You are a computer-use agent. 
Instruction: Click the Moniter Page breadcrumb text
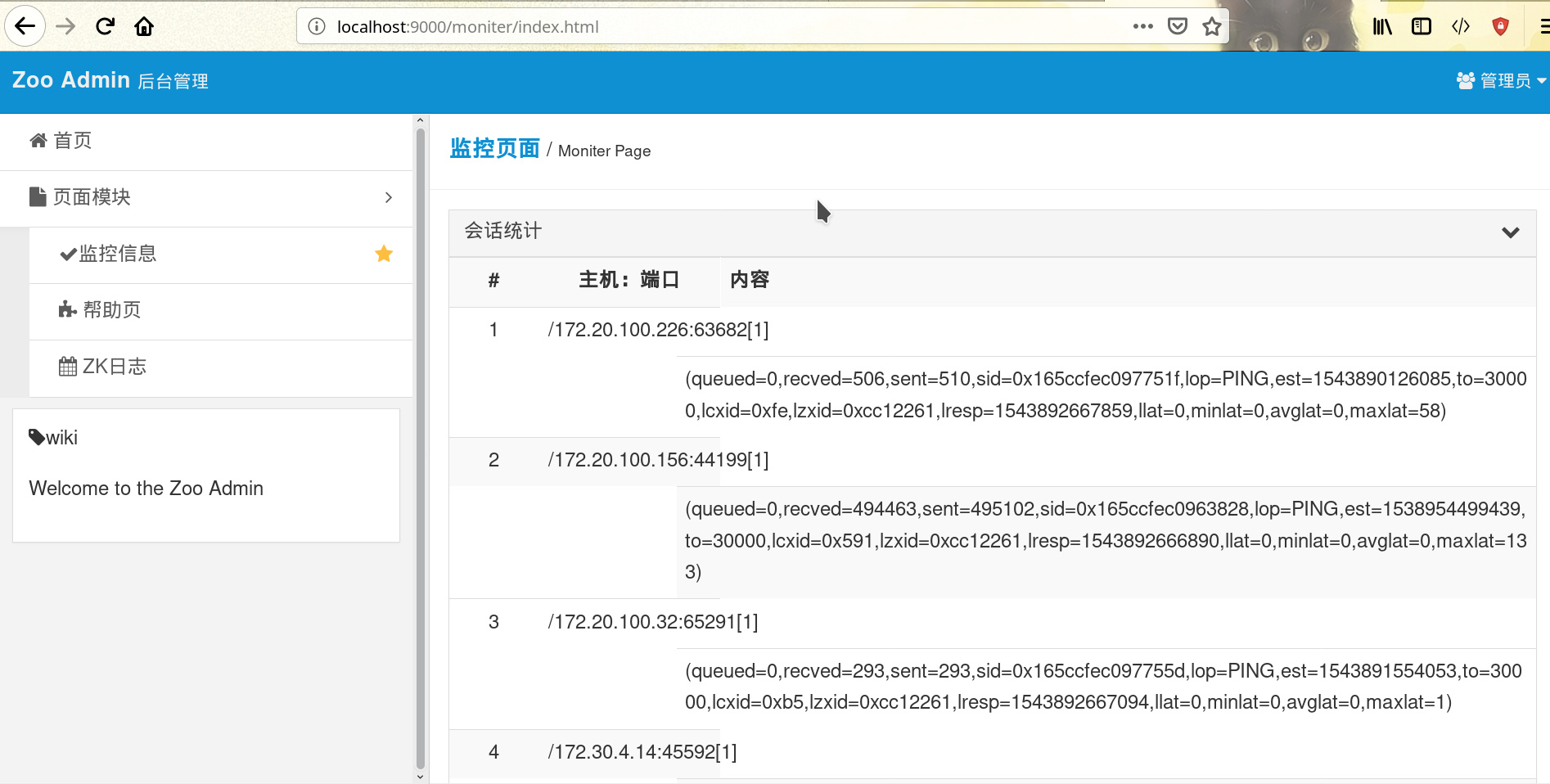click(x=604, y=151)
